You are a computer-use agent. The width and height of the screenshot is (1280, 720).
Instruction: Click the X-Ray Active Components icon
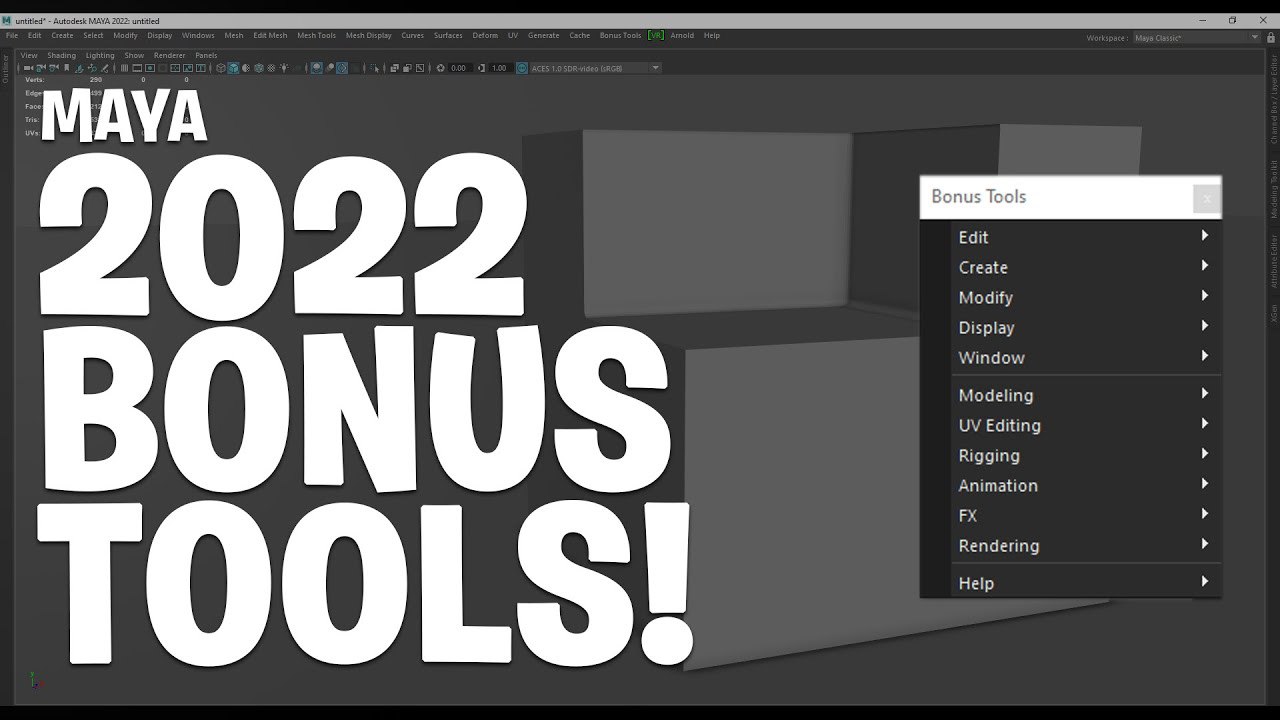point(407,68)
